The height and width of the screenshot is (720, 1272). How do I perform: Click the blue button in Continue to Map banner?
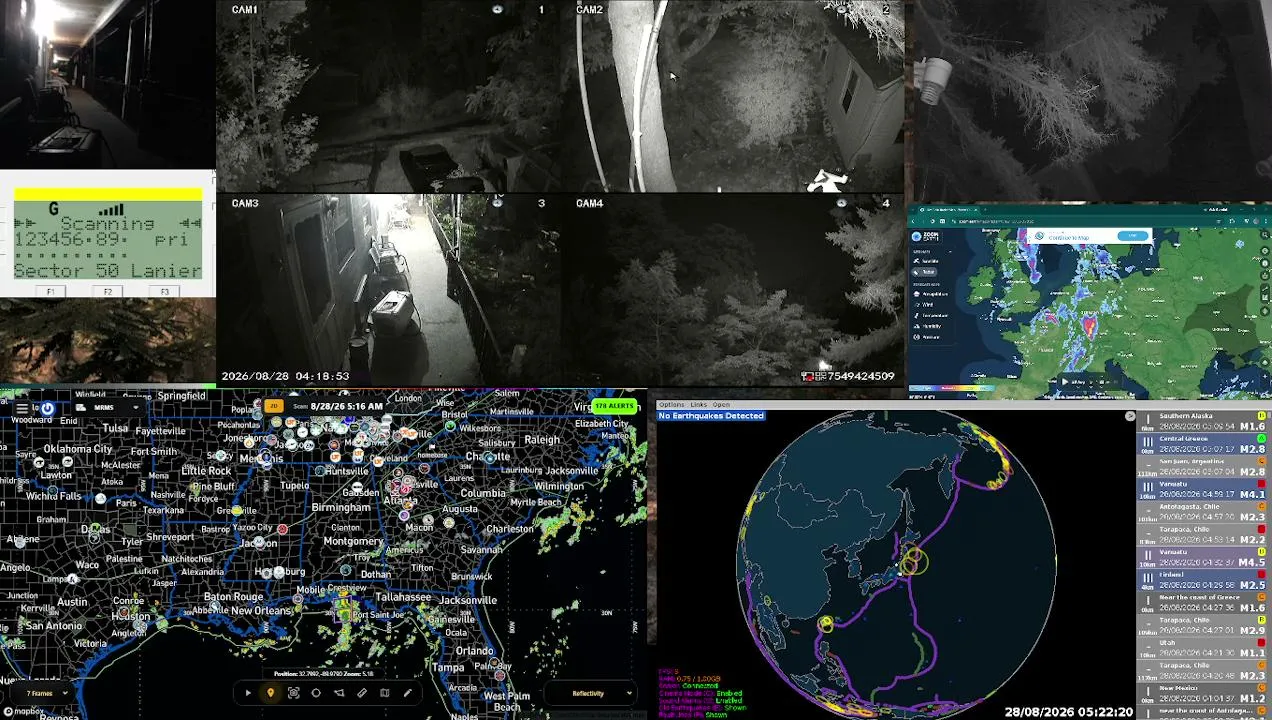[1132, 236]
